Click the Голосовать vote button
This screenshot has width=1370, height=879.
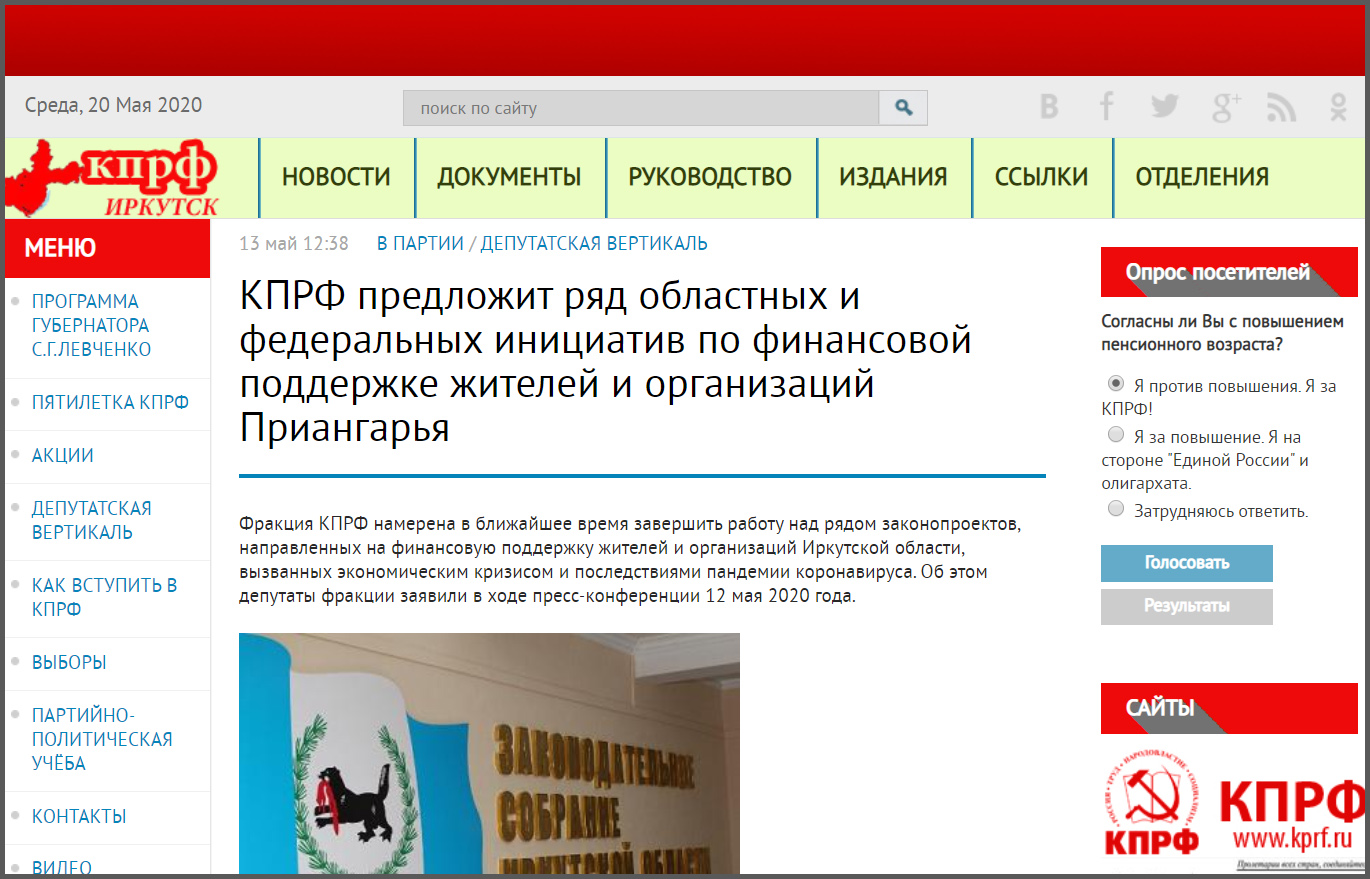tap(1187, 563)
